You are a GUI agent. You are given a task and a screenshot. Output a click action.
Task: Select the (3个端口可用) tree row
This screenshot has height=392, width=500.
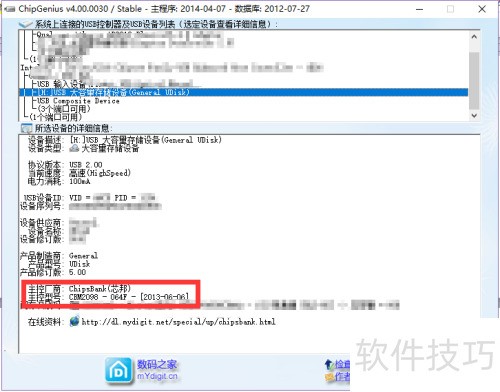click(x=63, y=109)
